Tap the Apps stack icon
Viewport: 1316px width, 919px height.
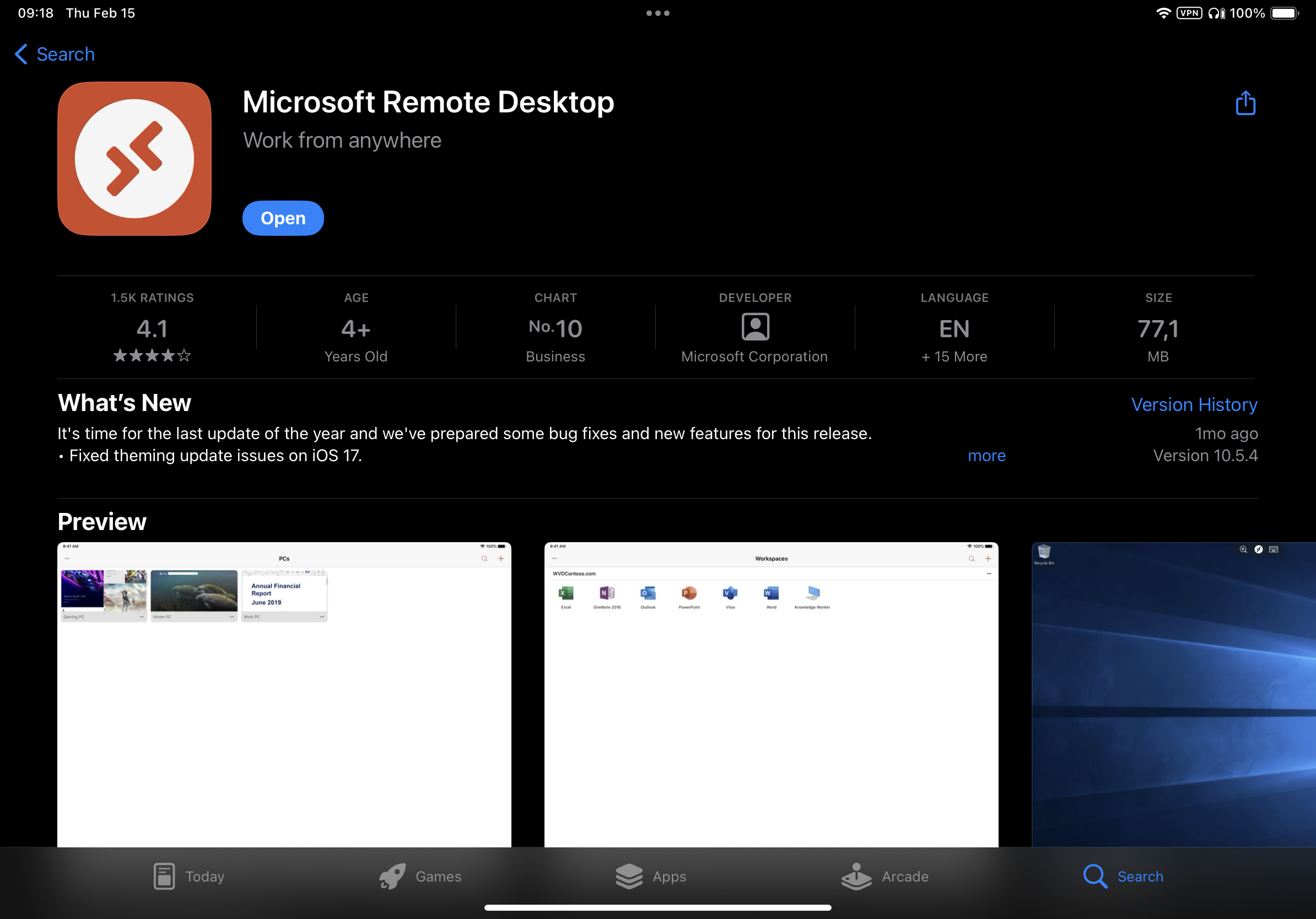click(629, 876)
